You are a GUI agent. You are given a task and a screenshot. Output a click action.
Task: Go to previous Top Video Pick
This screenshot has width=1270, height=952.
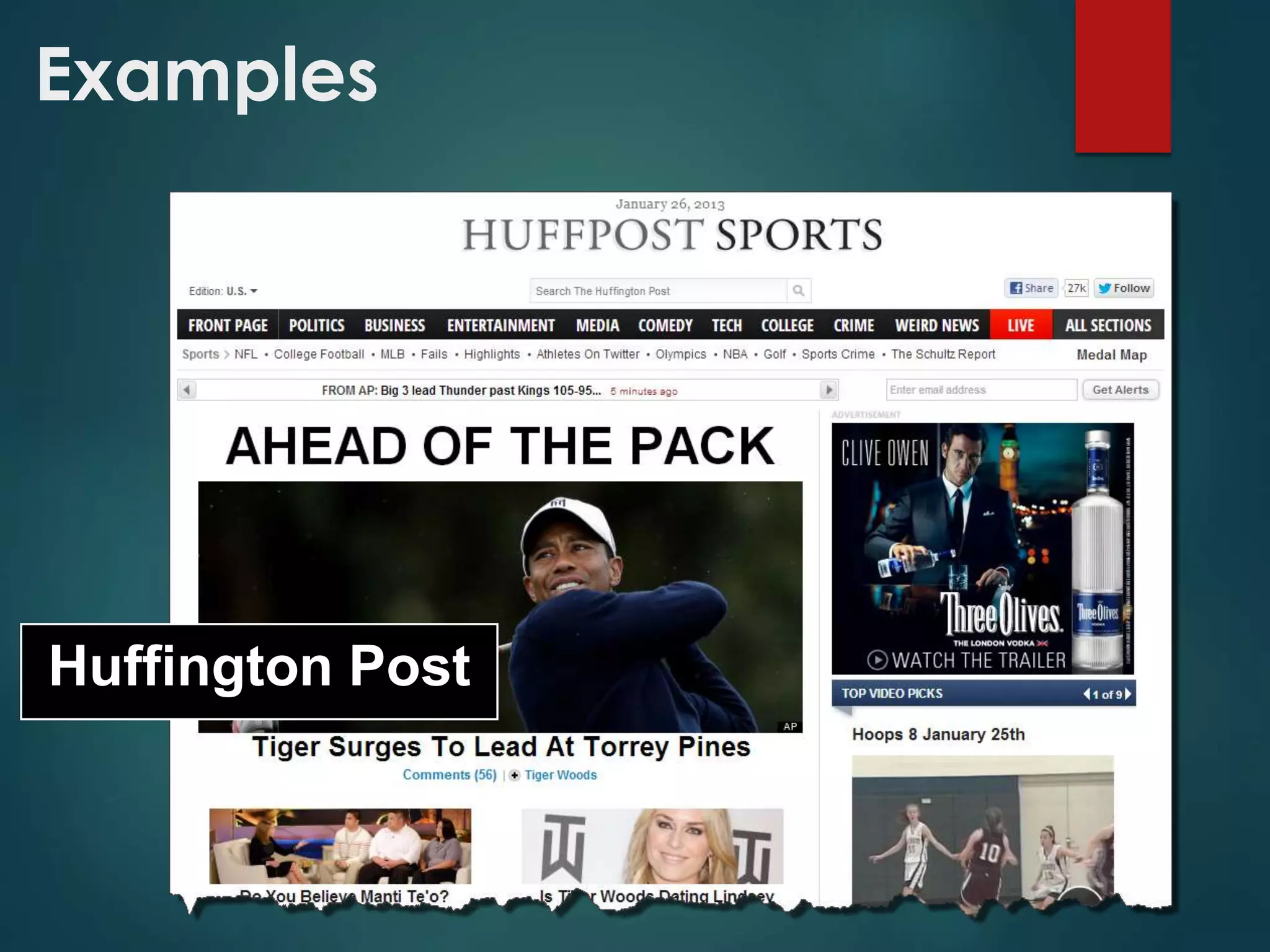(x=1086, y=694)
